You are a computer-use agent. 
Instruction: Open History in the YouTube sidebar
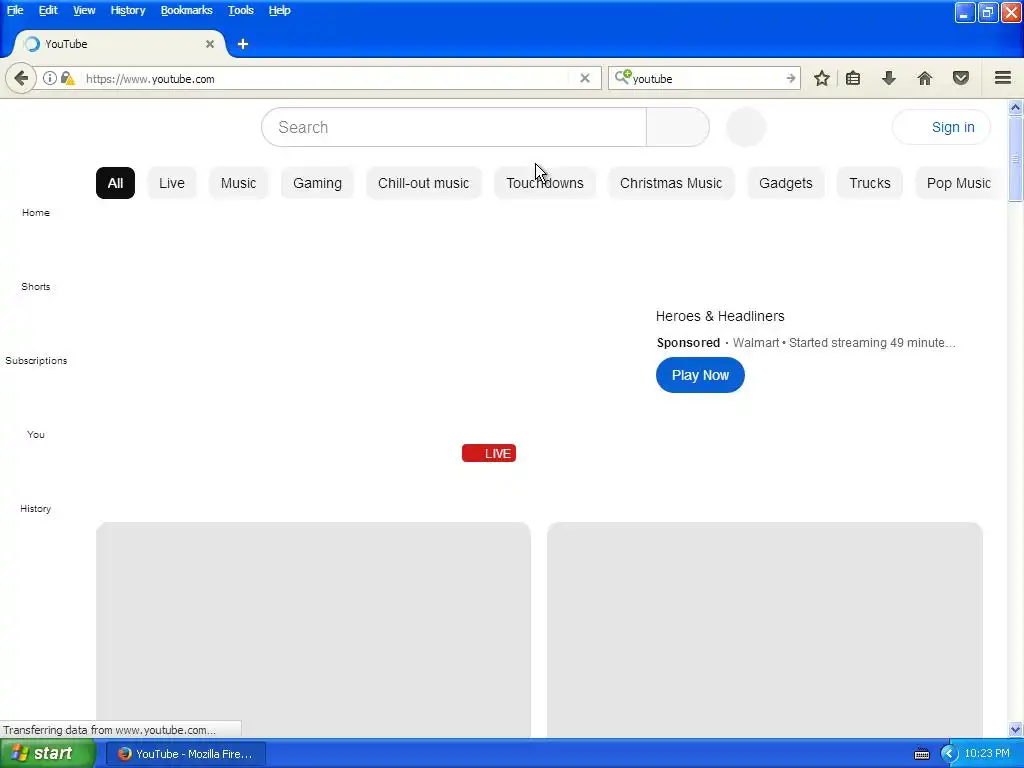[x=35, y=508]
